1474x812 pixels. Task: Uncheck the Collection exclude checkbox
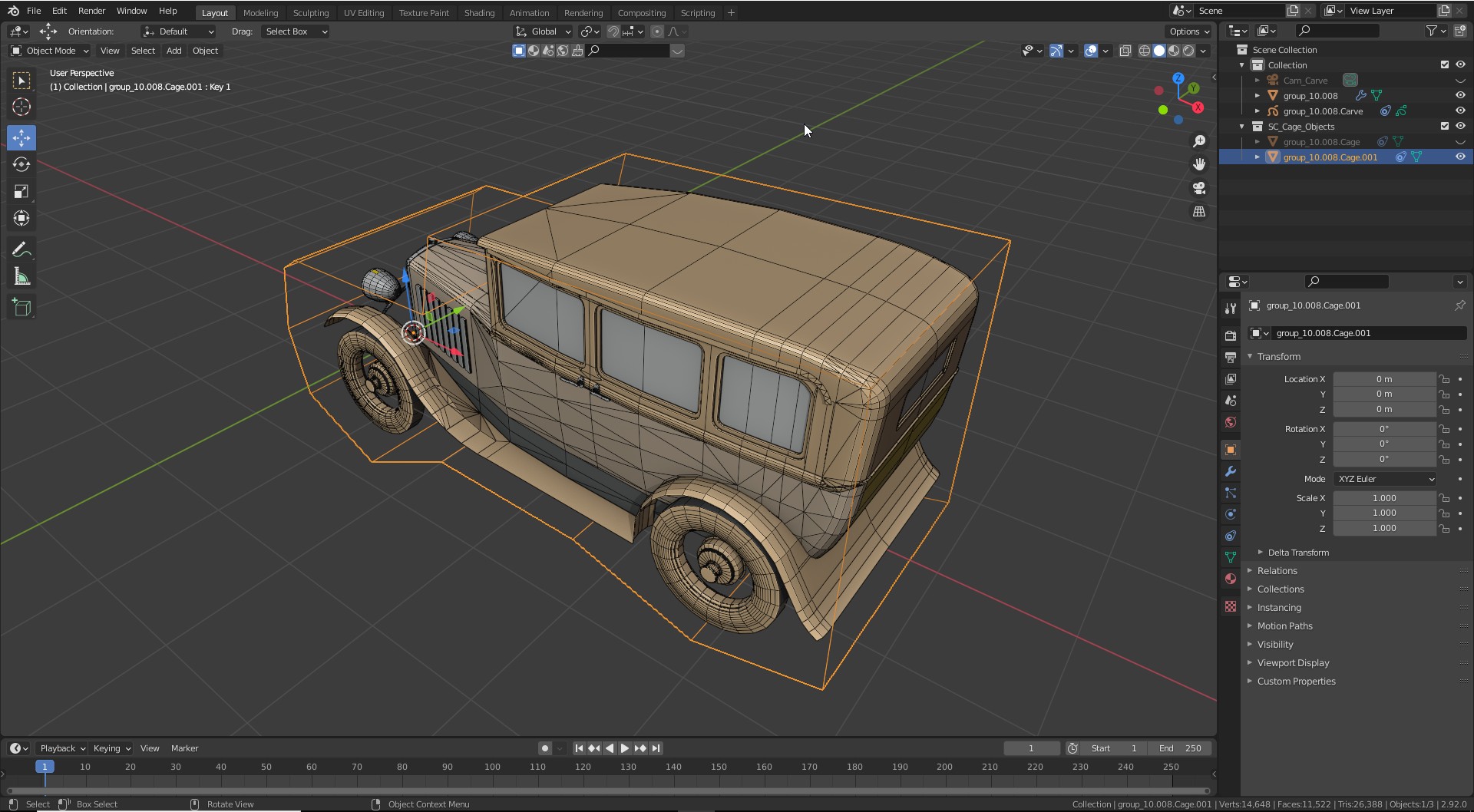coord(1445,65)
